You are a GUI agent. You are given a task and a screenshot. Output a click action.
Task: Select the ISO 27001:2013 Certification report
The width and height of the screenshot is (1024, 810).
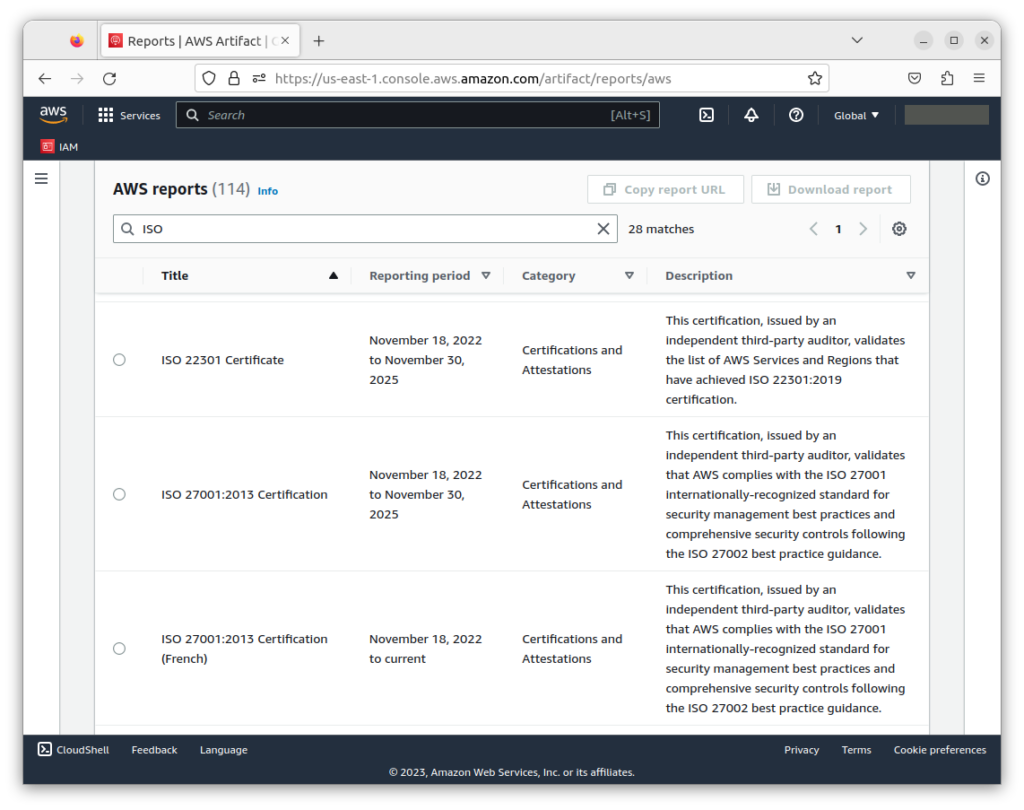tap(119, 493)
